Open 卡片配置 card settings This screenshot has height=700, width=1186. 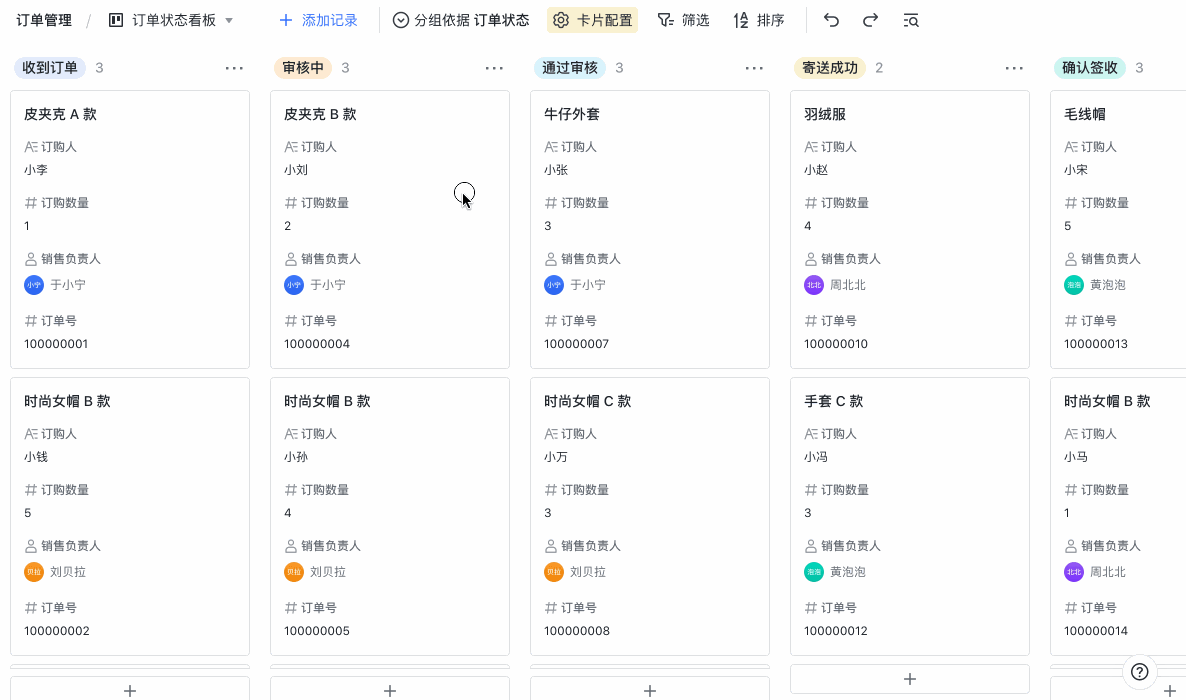pyautogui.click(x=592, y=20)
